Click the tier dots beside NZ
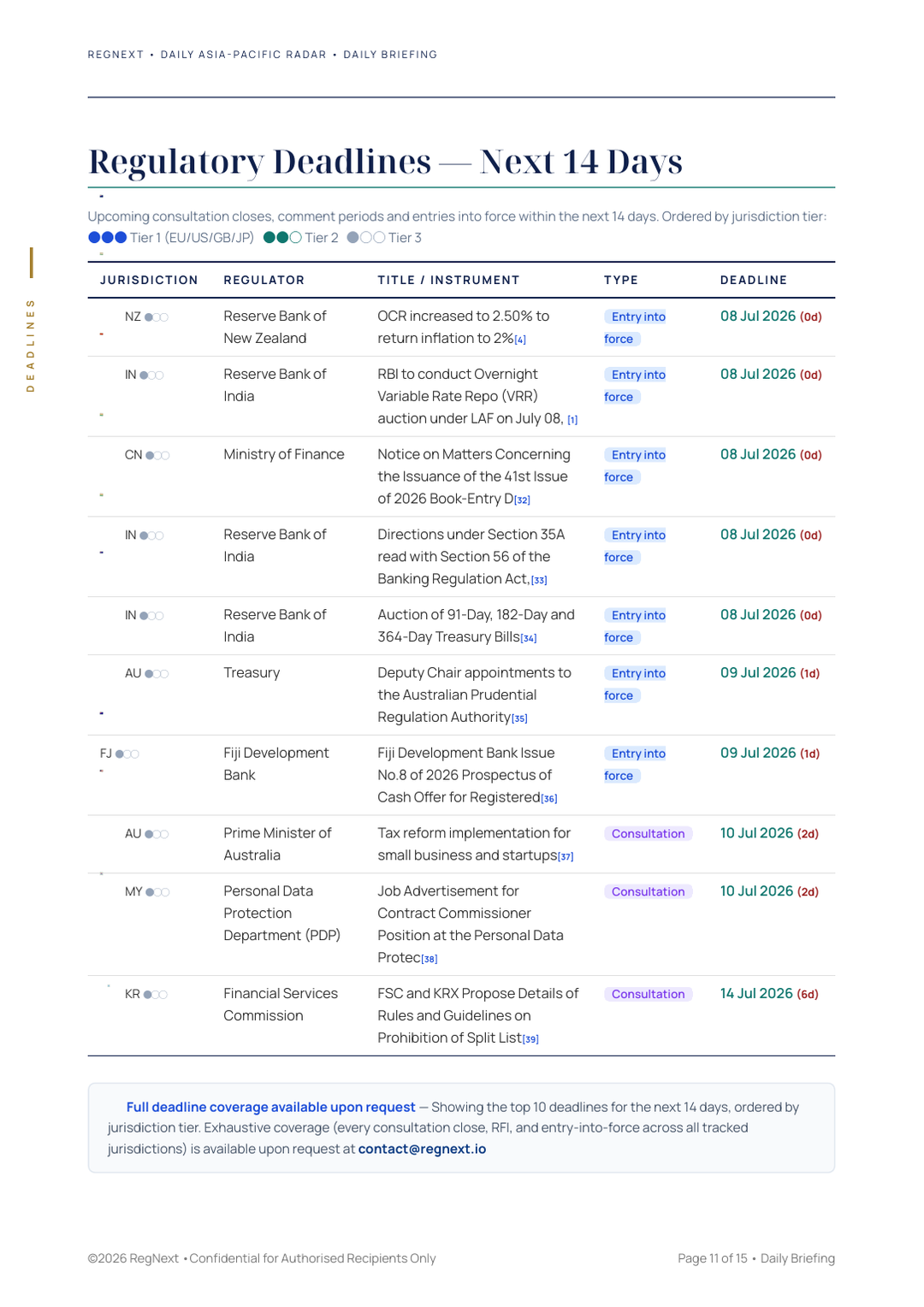 [157, 317]
